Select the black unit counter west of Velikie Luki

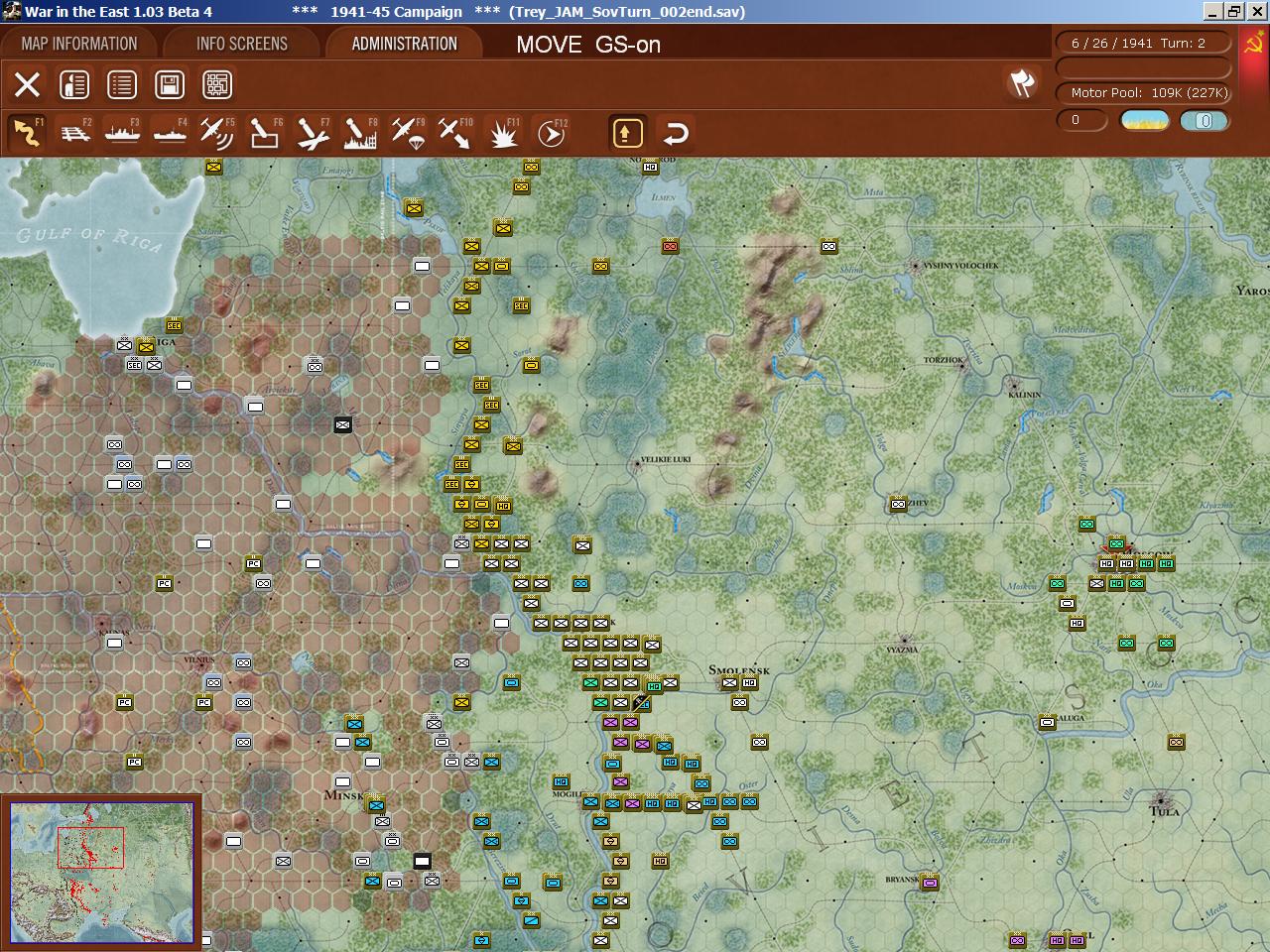pos(342,424)
